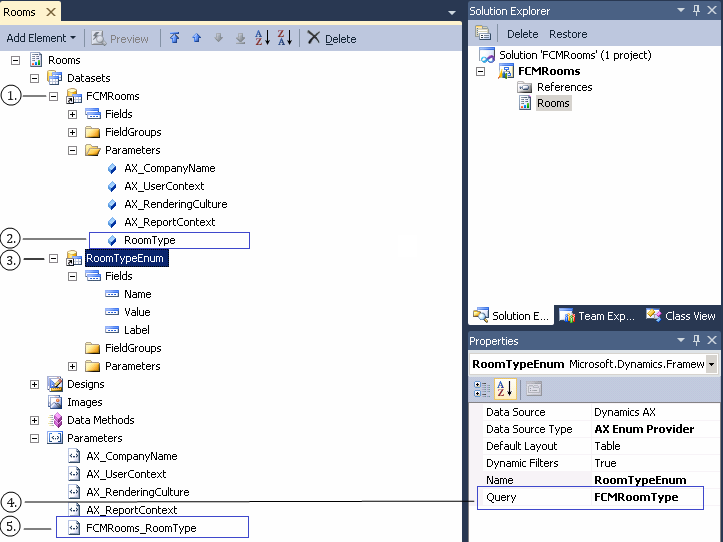Image resolution: width=723 pixels, height=542 pixels.
Task: Click the Move to Bottom arrow icon
Action: click(240, 38)
